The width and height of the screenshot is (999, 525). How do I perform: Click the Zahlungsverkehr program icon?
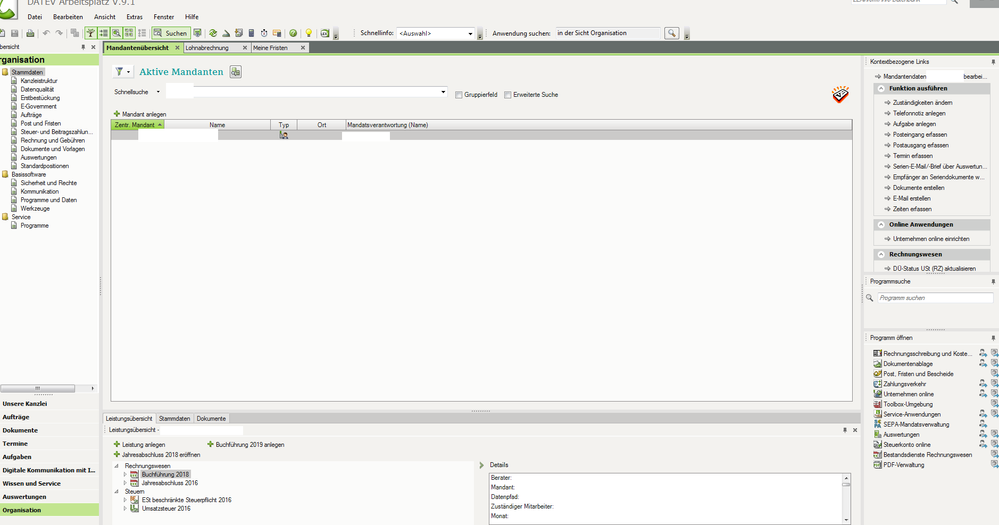[877, 384]
